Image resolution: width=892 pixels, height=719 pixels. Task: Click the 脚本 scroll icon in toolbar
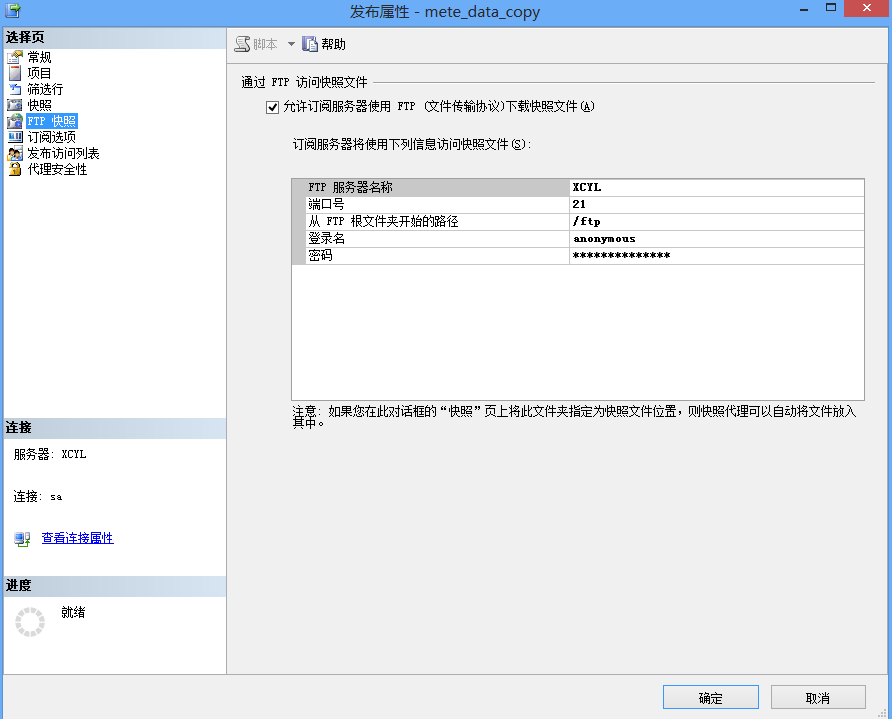pos(242,44)
